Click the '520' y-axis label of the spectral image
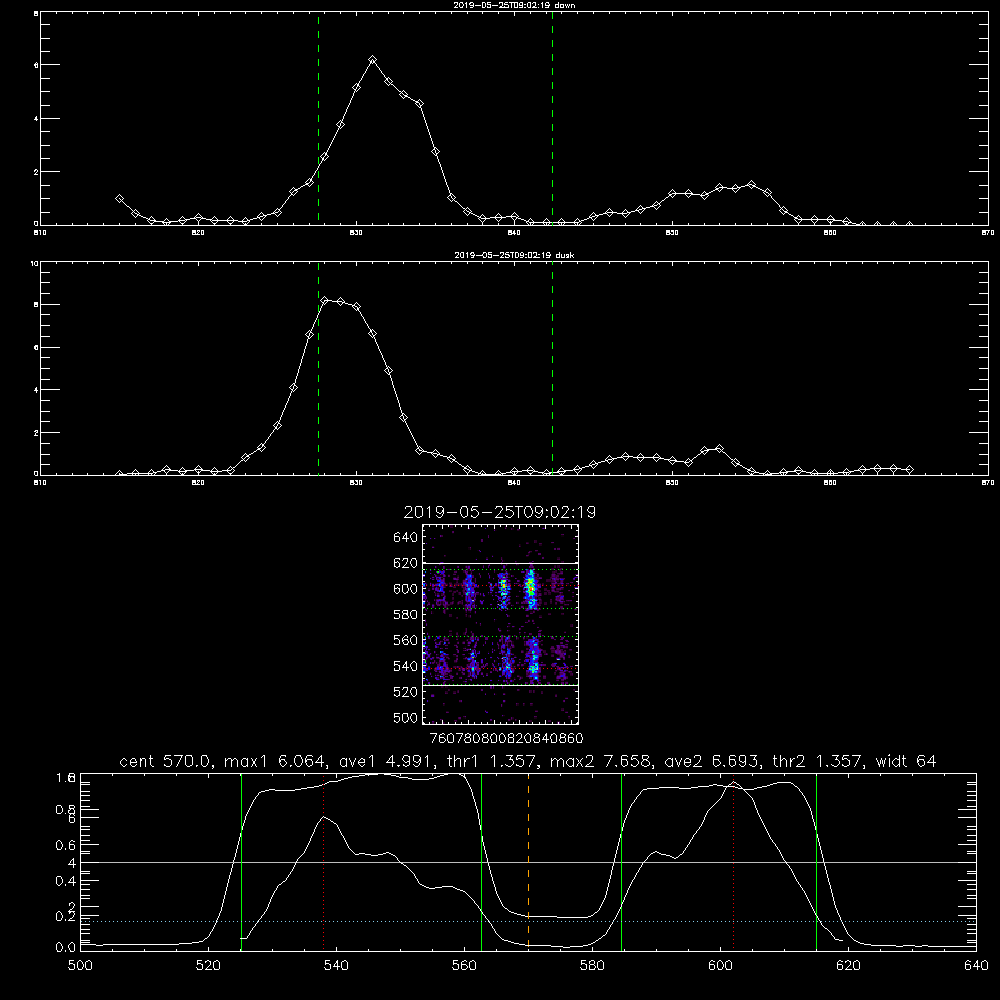This screenshot has width=1000, height=1000. tap(405, 692)
